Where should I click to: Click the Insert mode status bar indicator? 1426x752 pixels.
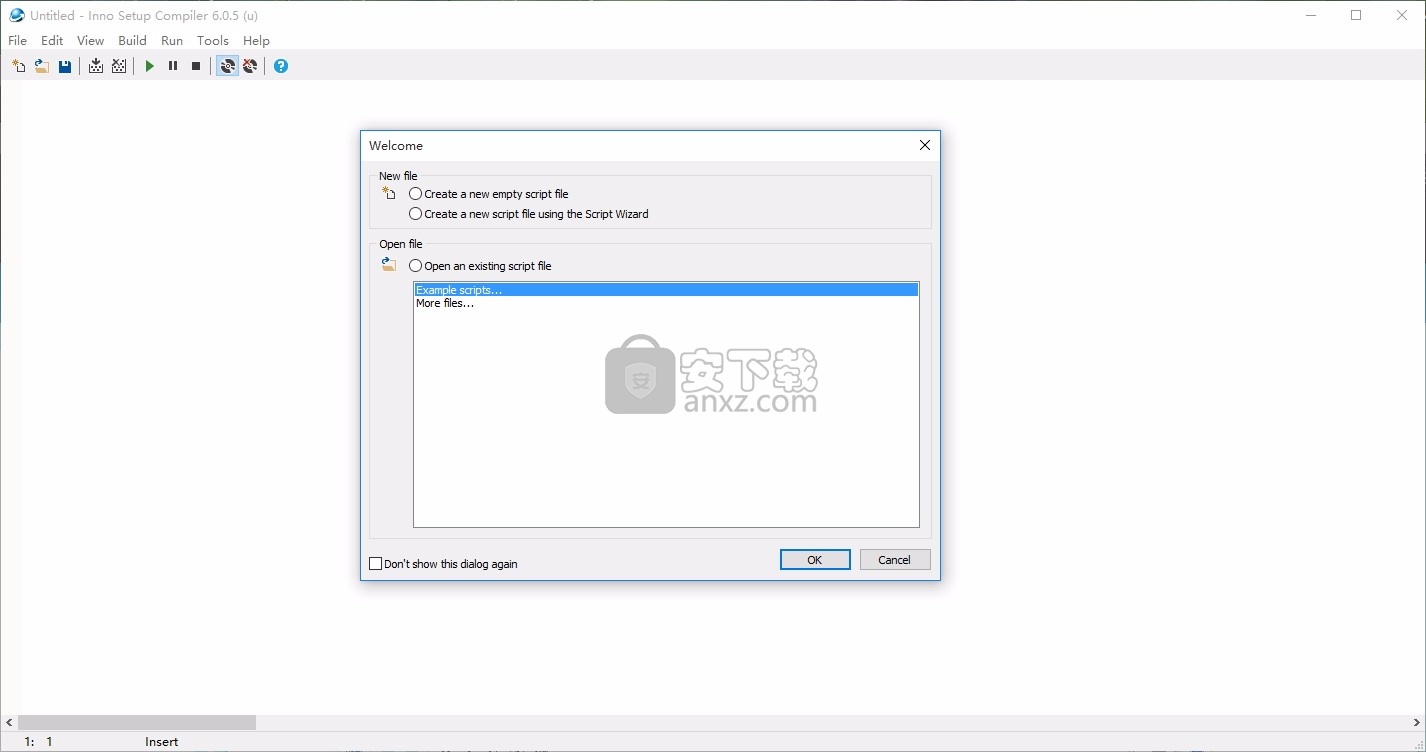click(x=162, y=742)
